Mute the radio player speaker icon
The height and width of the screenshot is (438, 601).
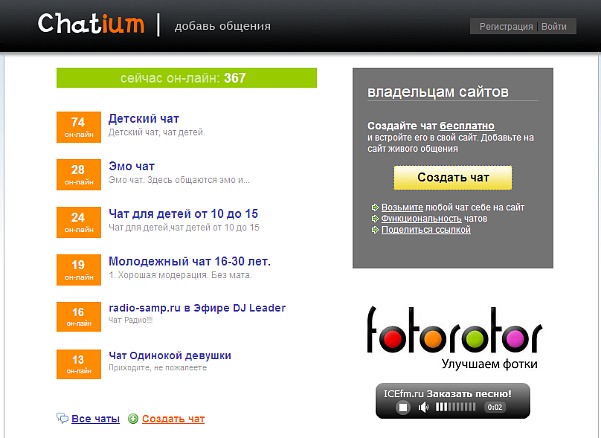pyautogui.click(x=424, y=407)
